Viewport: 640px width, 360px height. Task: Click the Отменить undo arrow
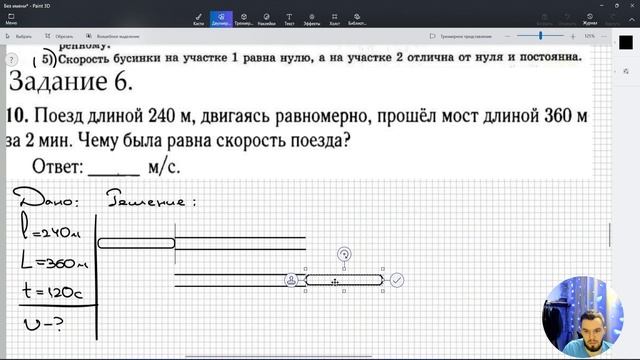pos(567,19)
